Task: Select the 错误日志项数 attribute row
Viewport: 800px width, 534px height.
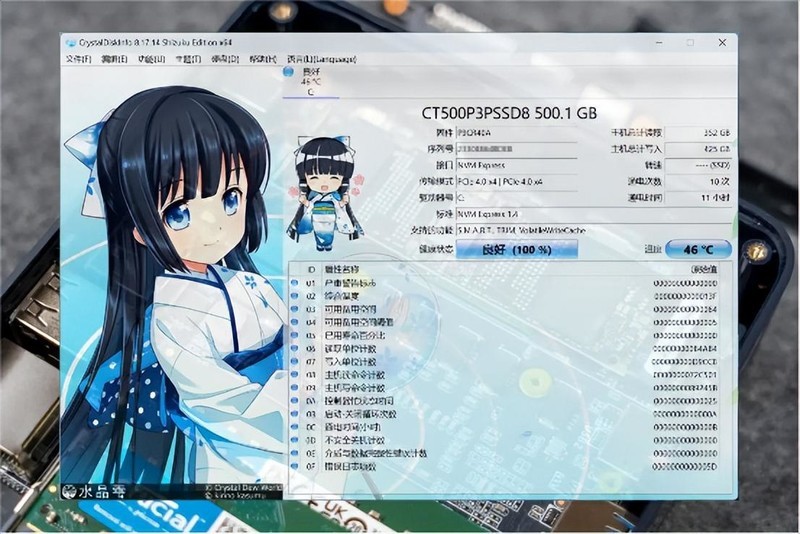Action: [x=504, y=466]
